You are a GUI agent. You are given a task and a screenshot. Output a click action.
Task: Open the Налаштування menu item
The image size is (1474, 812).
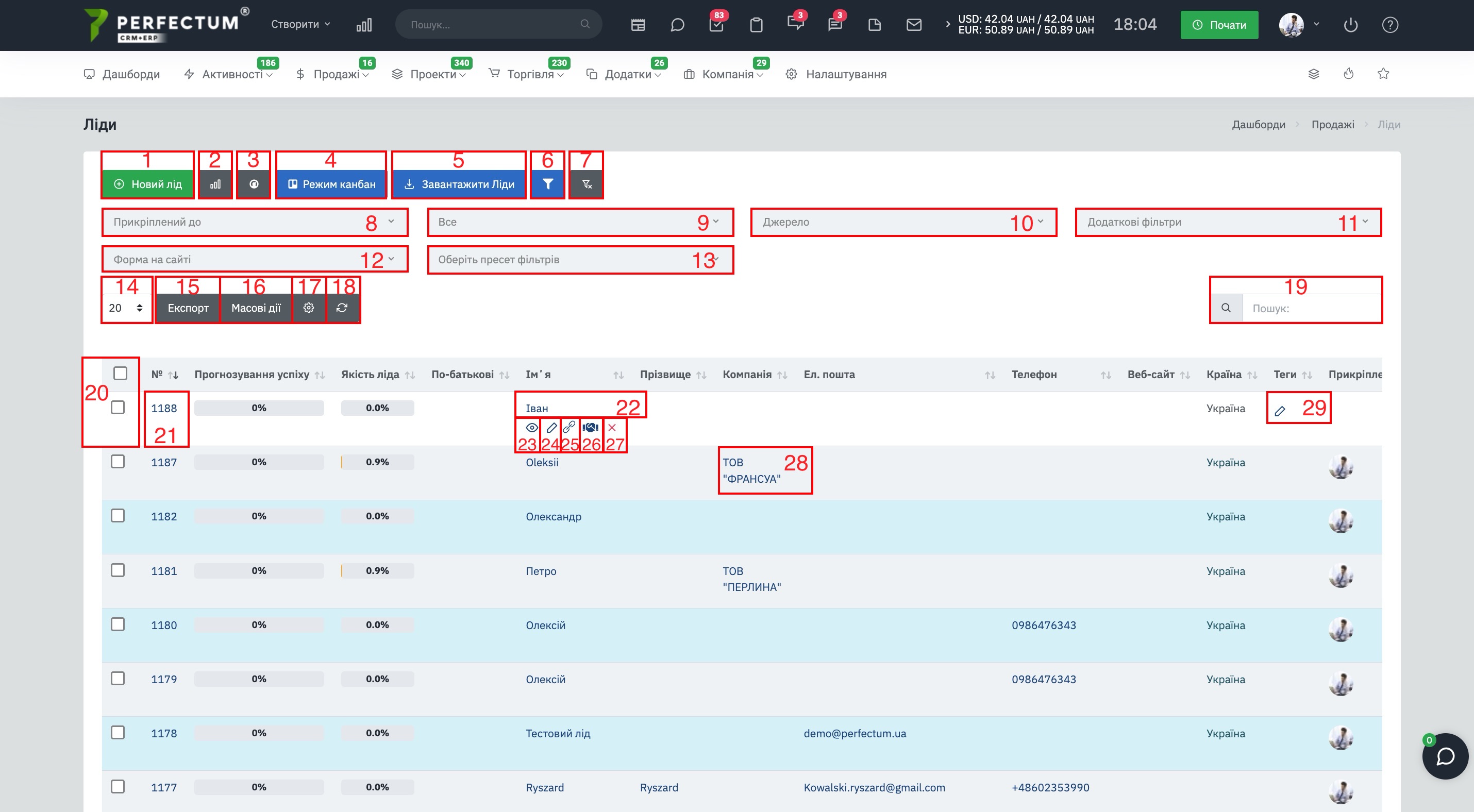836,74
